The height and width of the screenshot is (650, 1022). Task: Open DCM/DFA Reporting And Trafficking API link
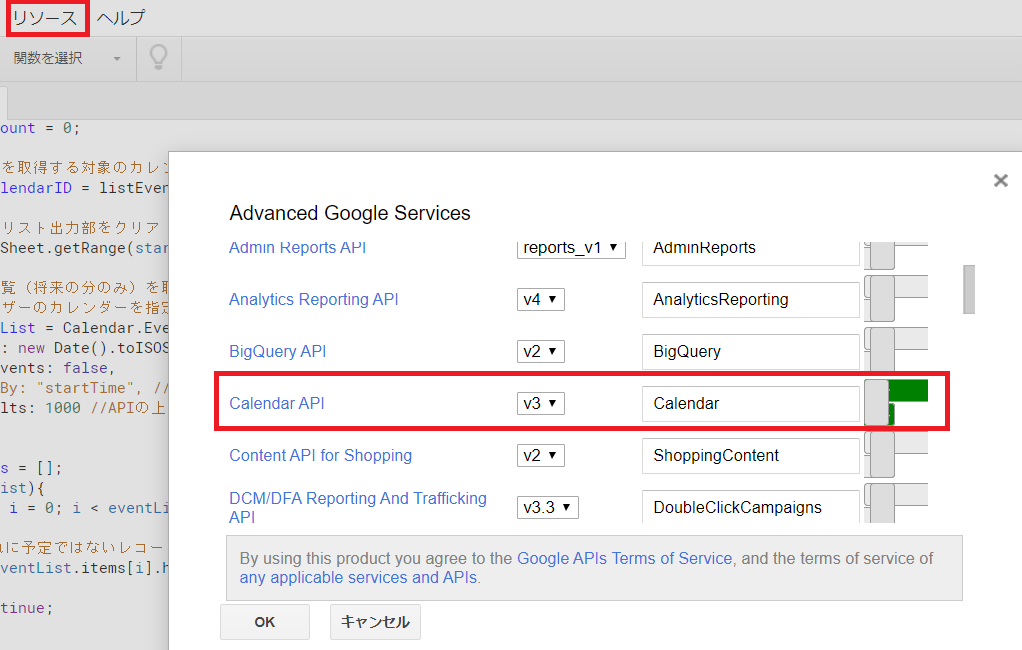pos(358,507)
